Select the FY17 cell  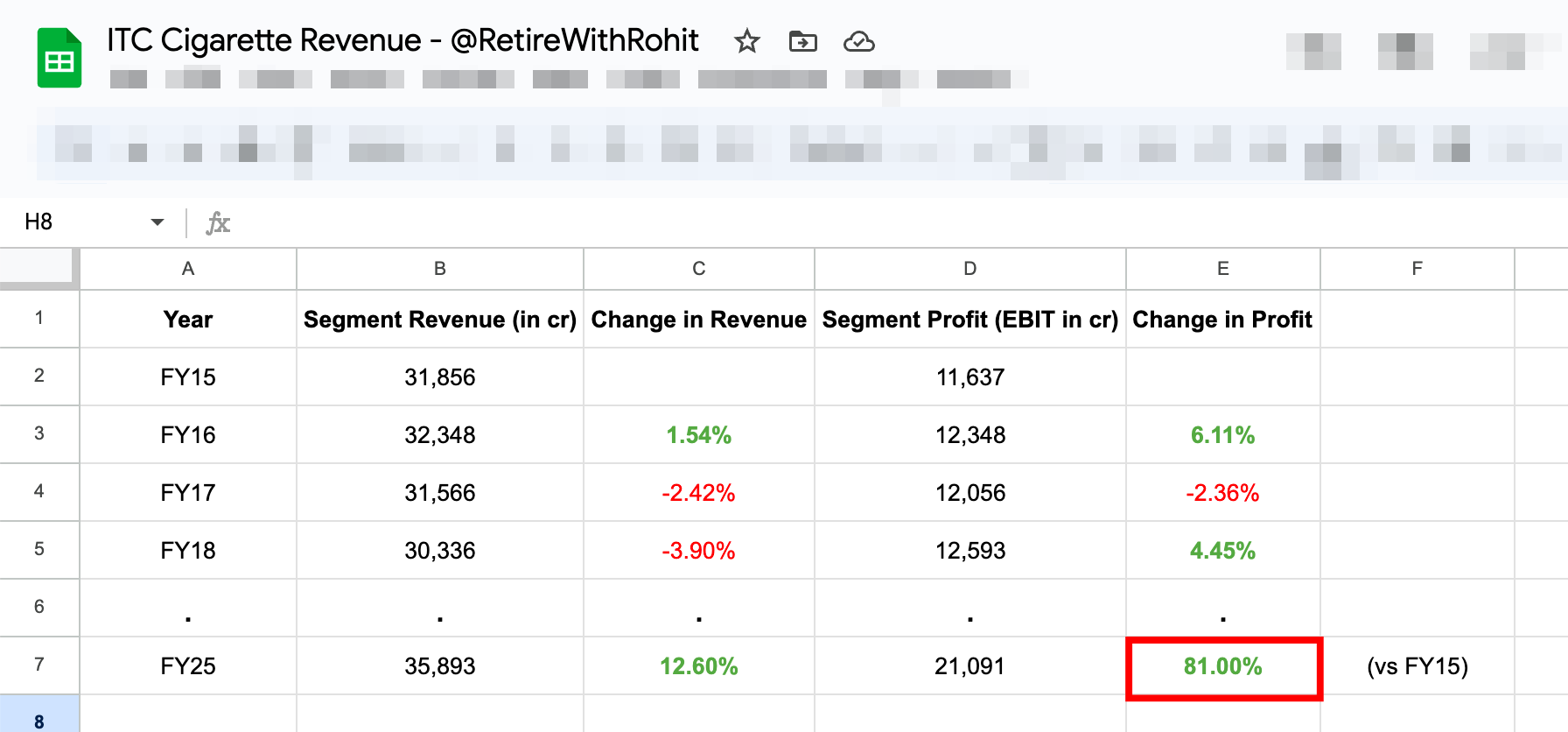pyautogui.click(x=188, y=493)
